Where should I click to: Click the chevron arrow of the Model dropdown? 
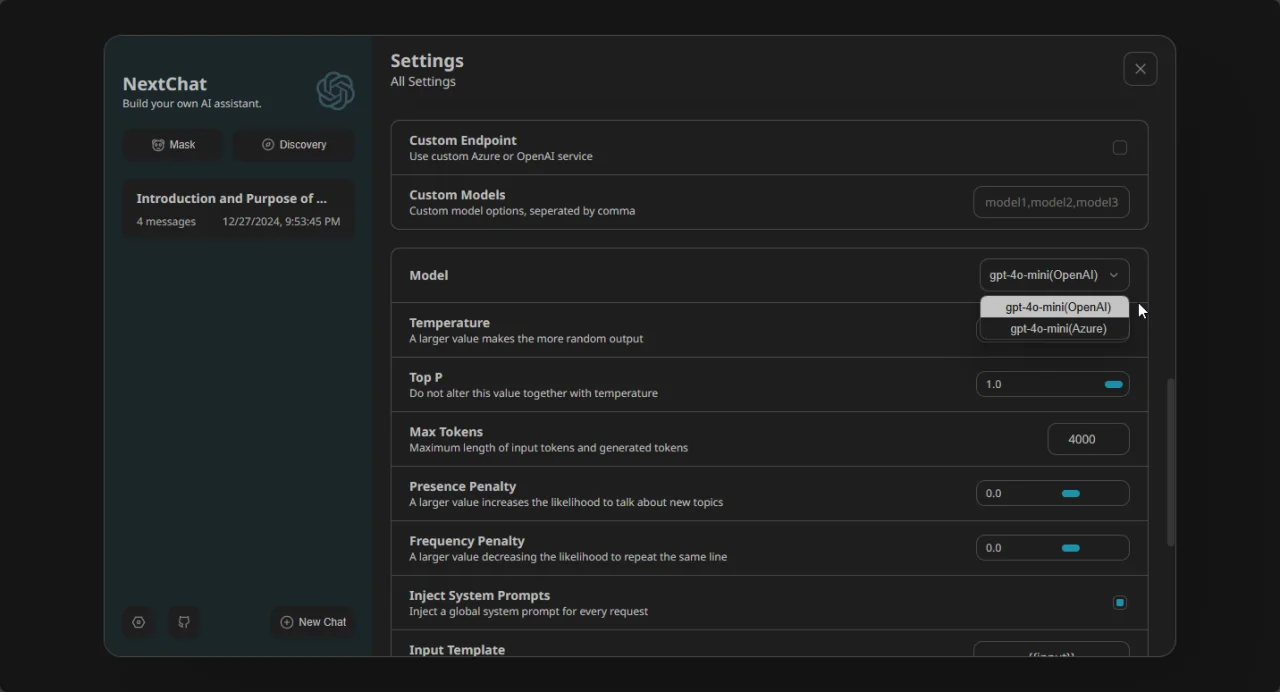[x=1114, y=275]
